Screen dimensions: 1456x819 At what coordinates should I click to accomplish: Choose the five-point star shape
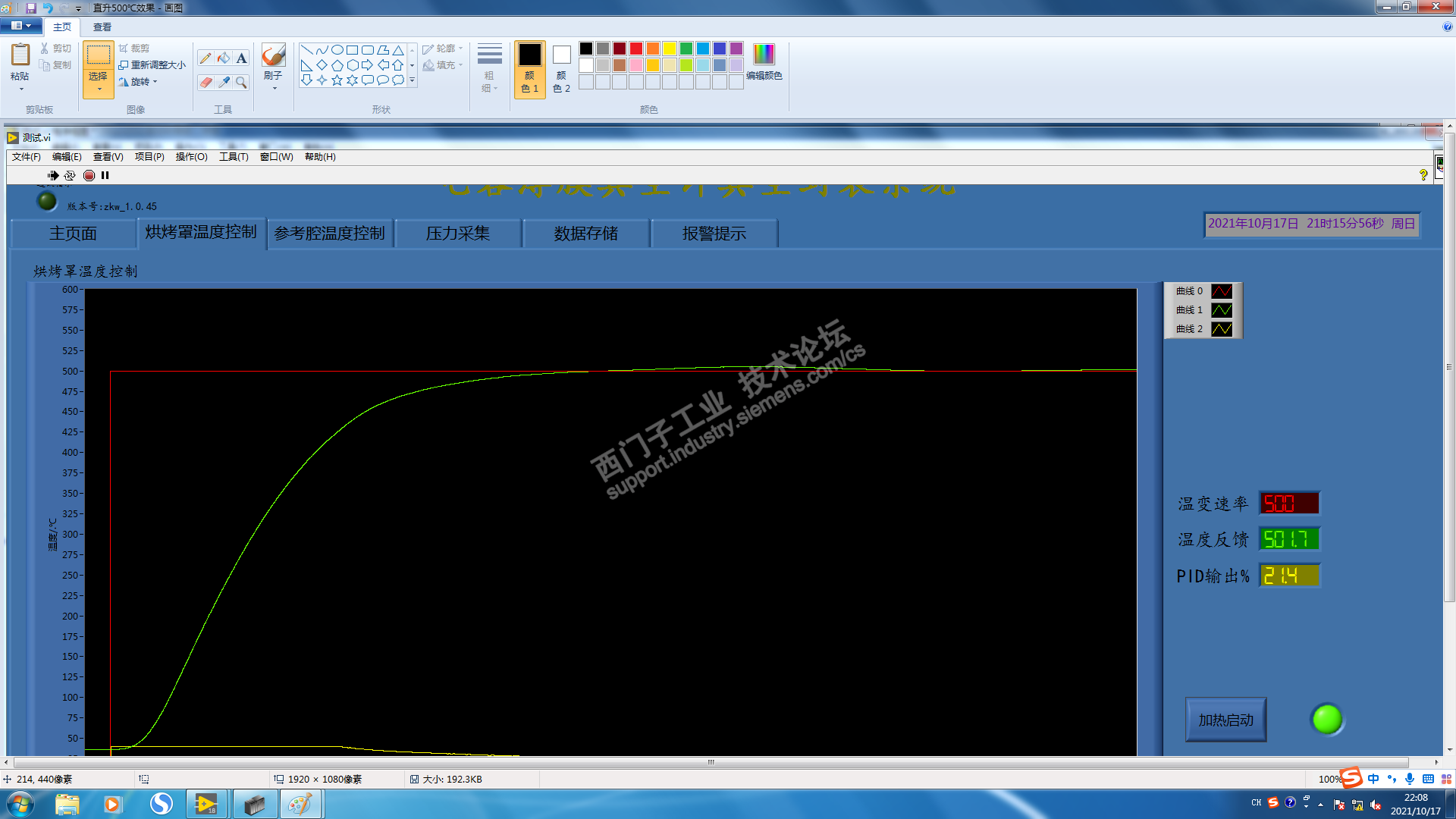click(337, 80)
